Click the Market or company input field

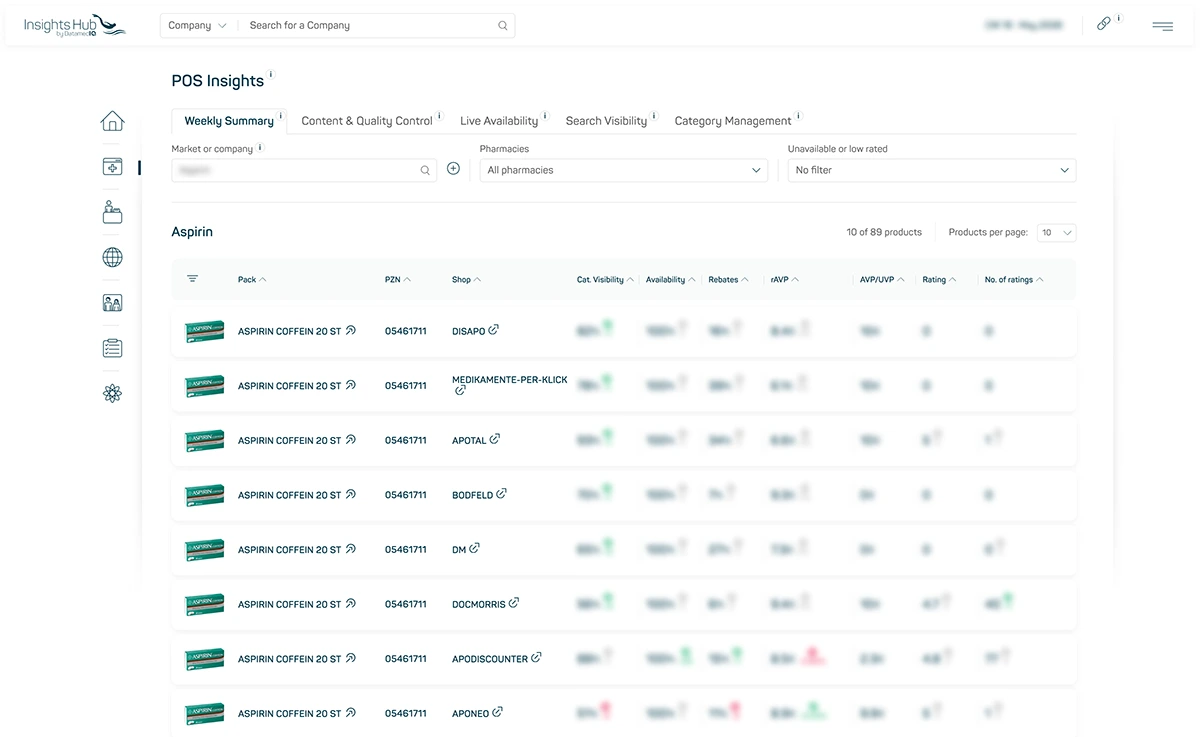pyautogui.click(x=304, y=170)
